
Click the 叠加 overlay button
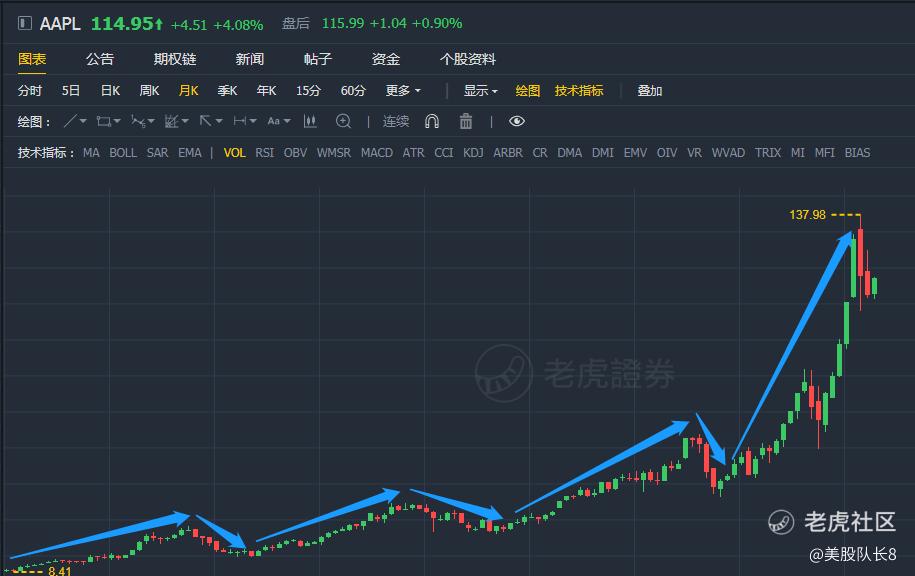click(649, 90)
